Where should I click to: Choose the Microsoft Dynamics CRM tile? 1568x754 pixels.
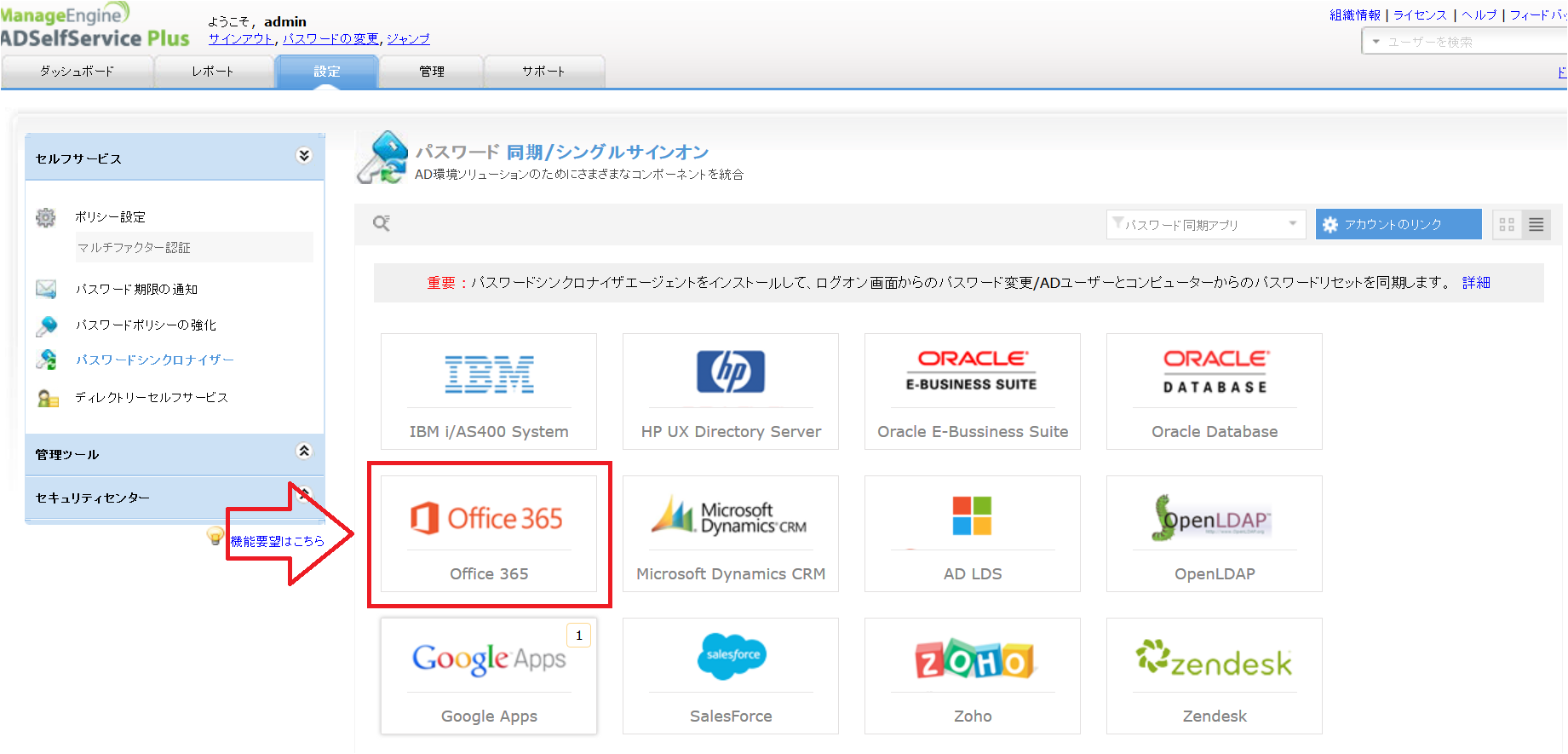(731, 533)
